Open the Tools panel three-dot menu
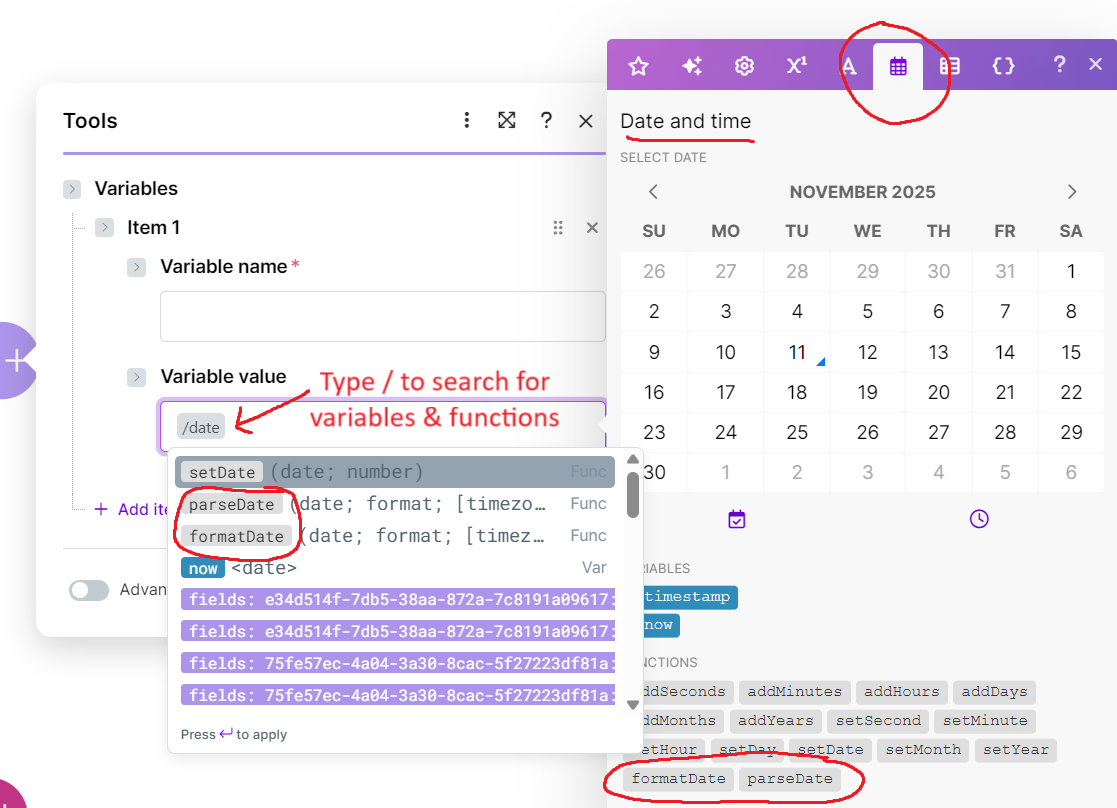 tap(466, 121)
